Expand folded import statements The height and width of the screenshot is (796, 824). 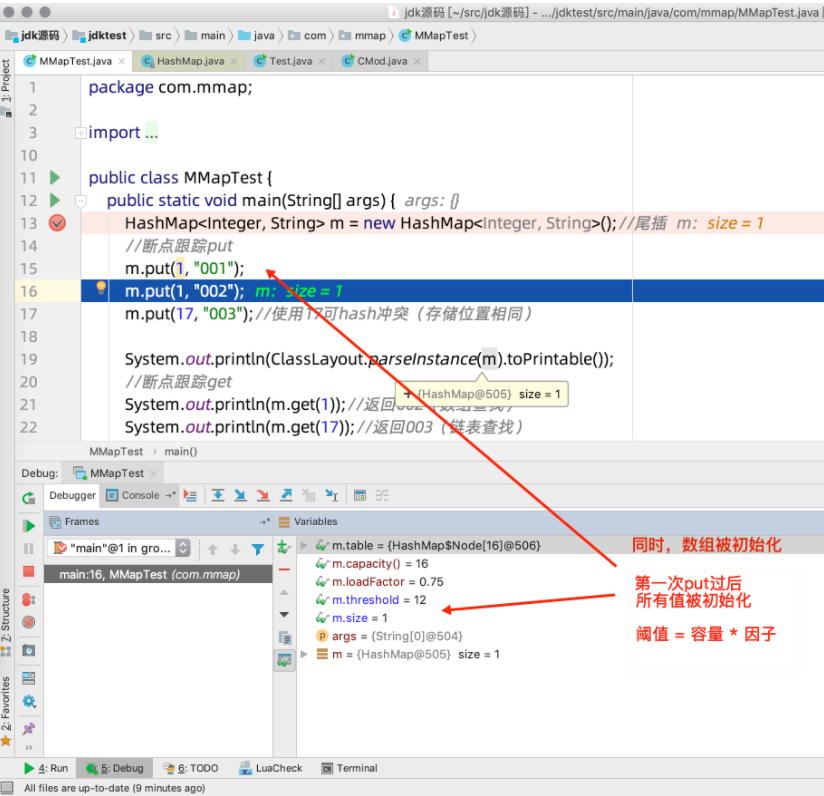pyautogui.click(x=80, y=133)
